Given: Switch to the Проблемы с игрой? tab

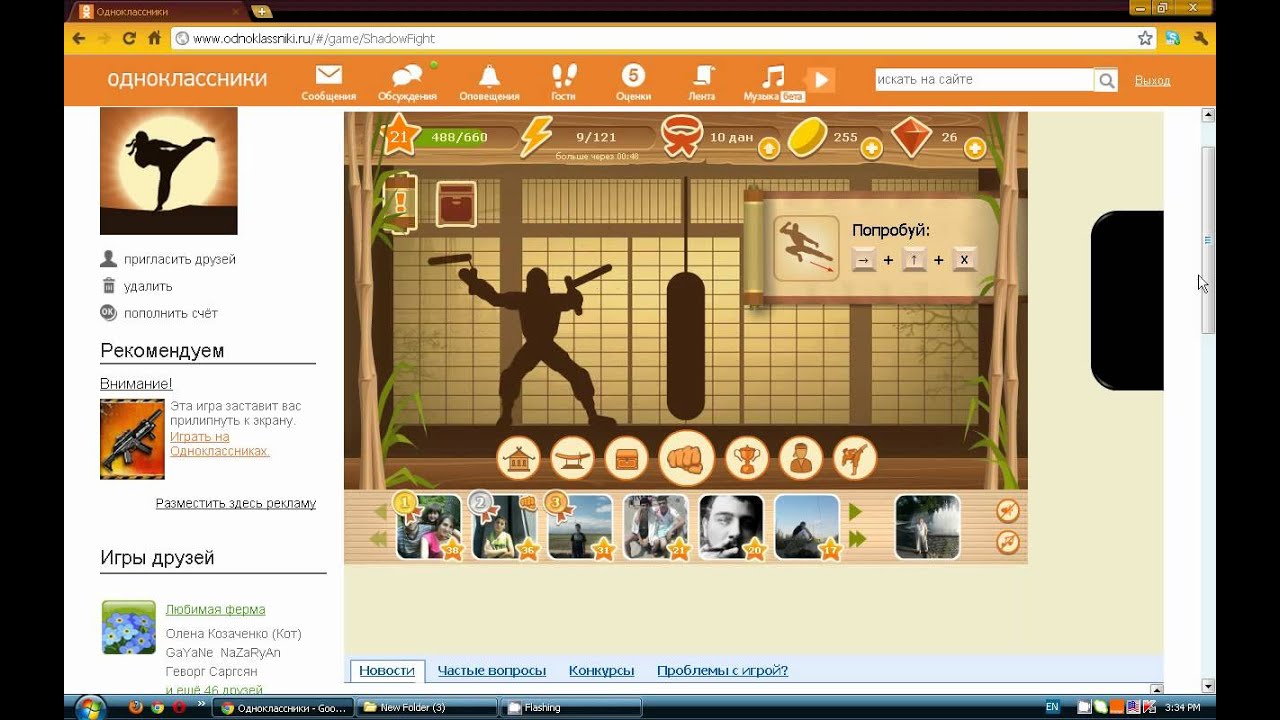Looking at the screenshot, I should coord(722,670).
